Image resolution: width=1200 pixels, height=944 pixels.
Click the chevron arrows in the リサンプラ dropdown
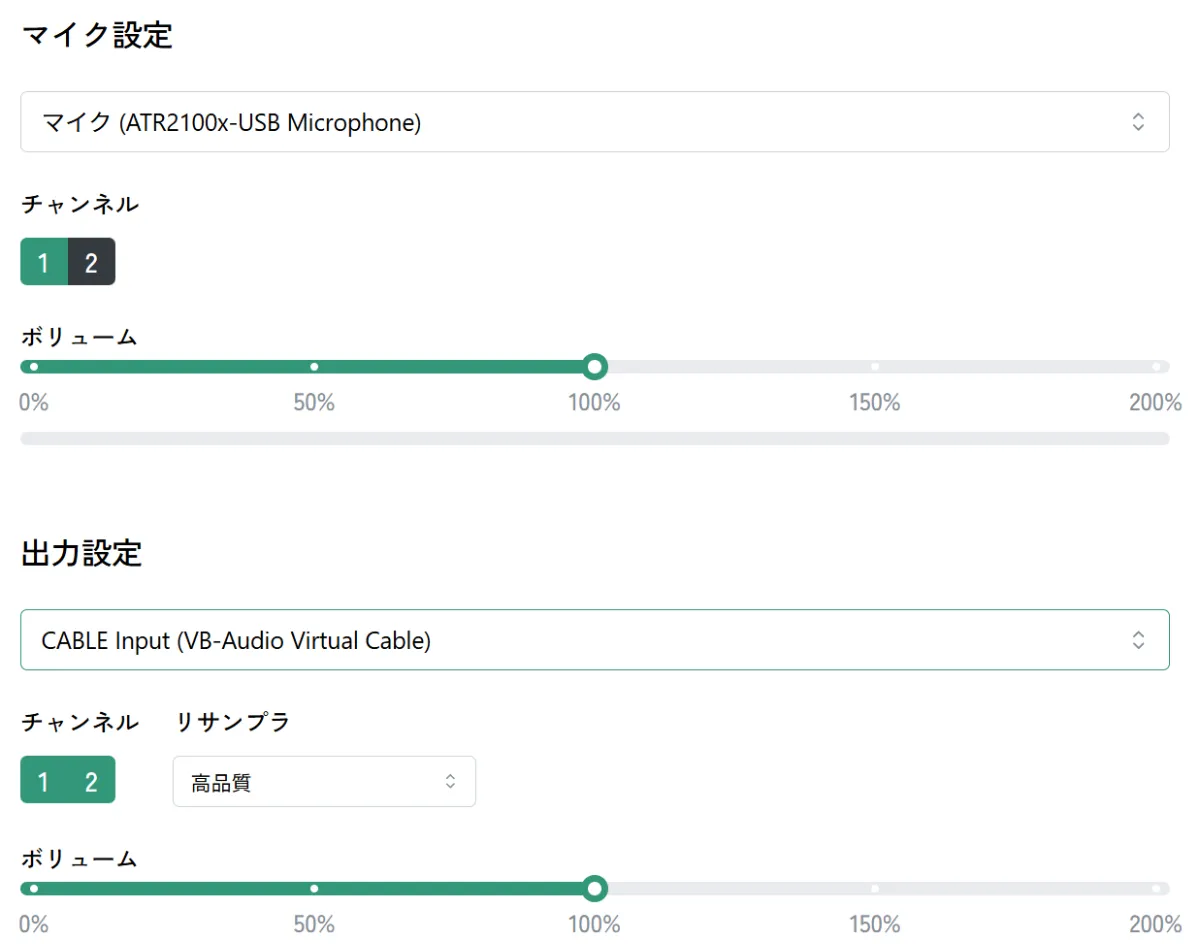(x=451, y=781)
